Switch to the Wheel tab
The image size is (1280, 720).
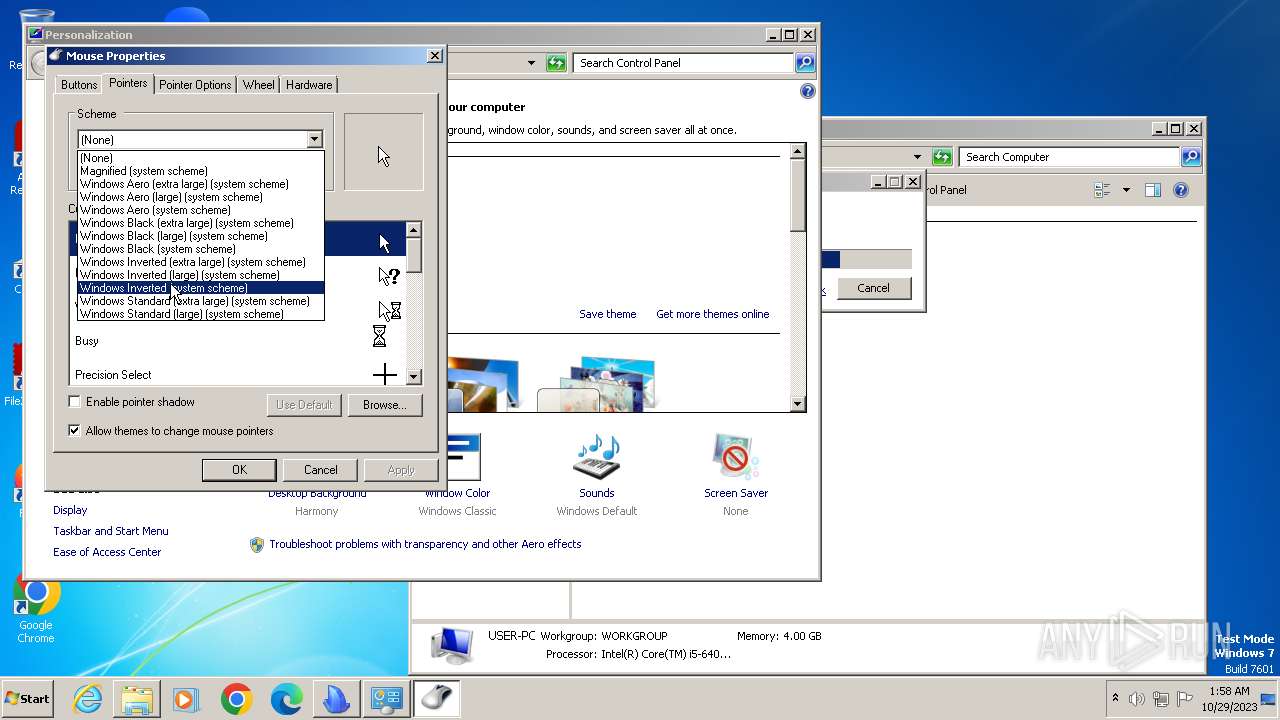pyautogui.click(x=258, y=85)
